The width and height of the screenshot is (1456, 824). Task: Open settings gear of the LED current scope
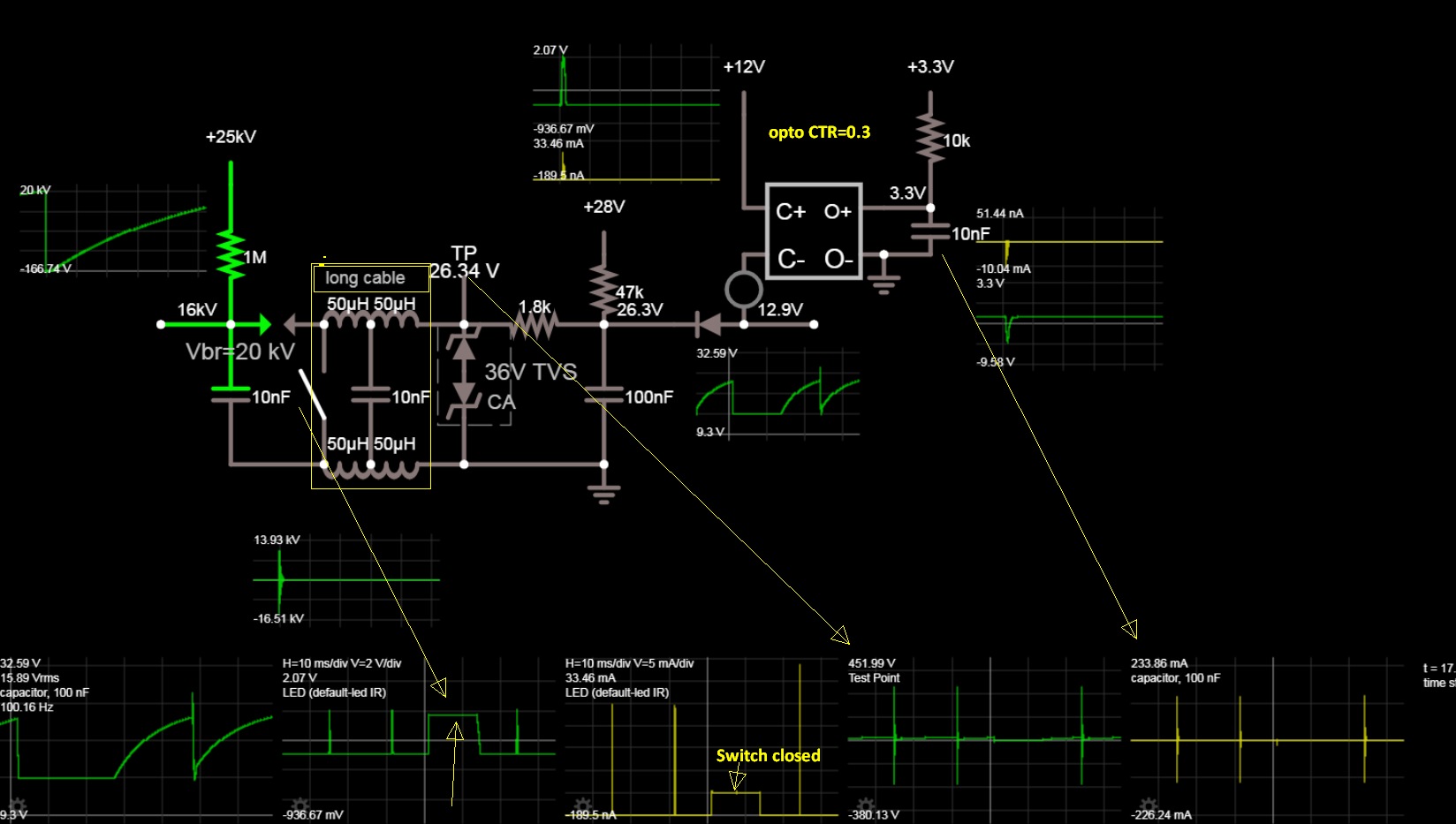582,806
